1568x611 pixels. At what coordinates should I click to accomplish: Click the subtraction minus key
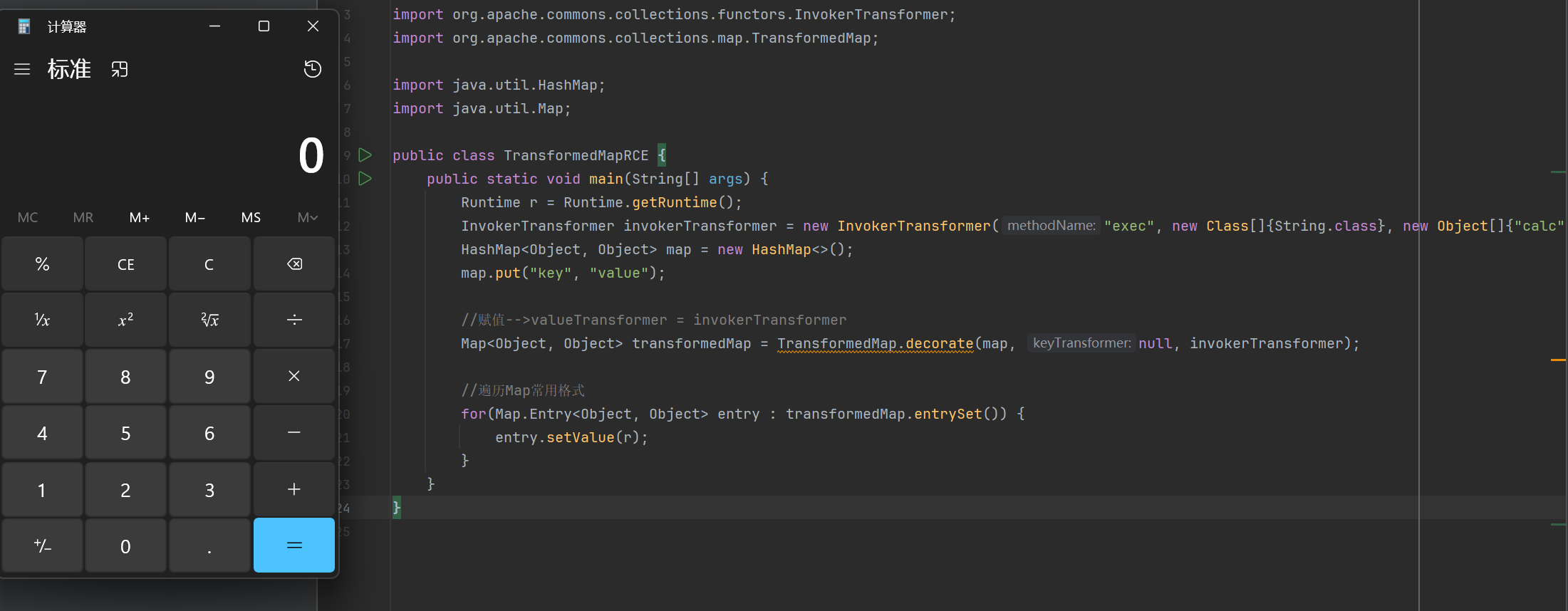pyautogui.click(x=294, y=433)
